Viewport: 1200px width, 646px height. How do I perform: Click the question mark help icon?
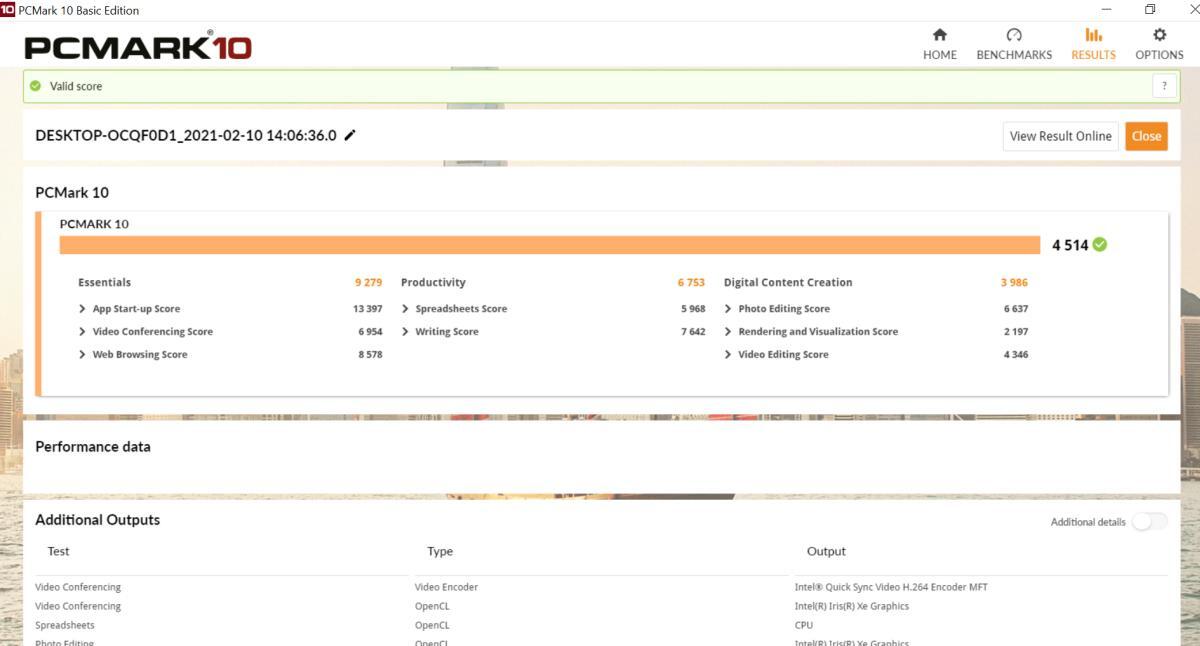tap(1164, 86)
